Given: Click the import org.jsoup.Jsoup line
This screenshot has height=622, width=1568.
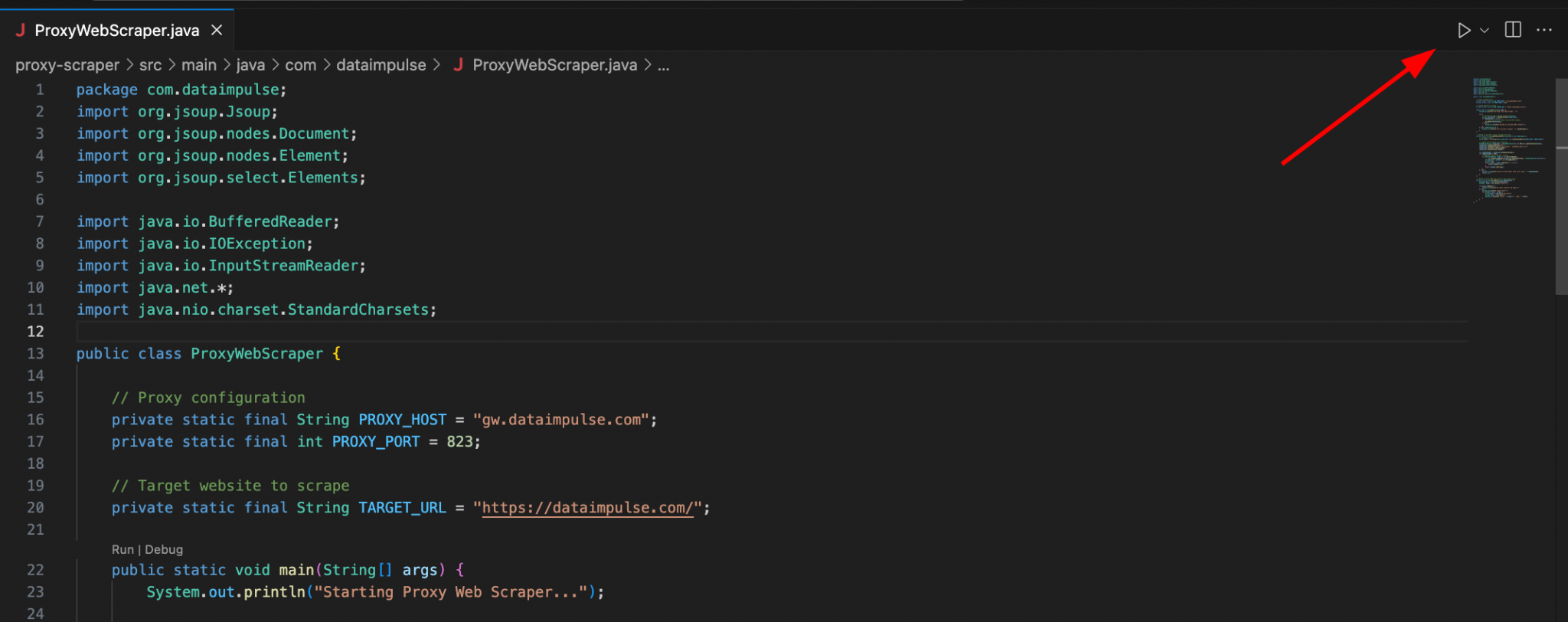Looking at the screenshot, I should pyautogui.click(x=177, y=112).
